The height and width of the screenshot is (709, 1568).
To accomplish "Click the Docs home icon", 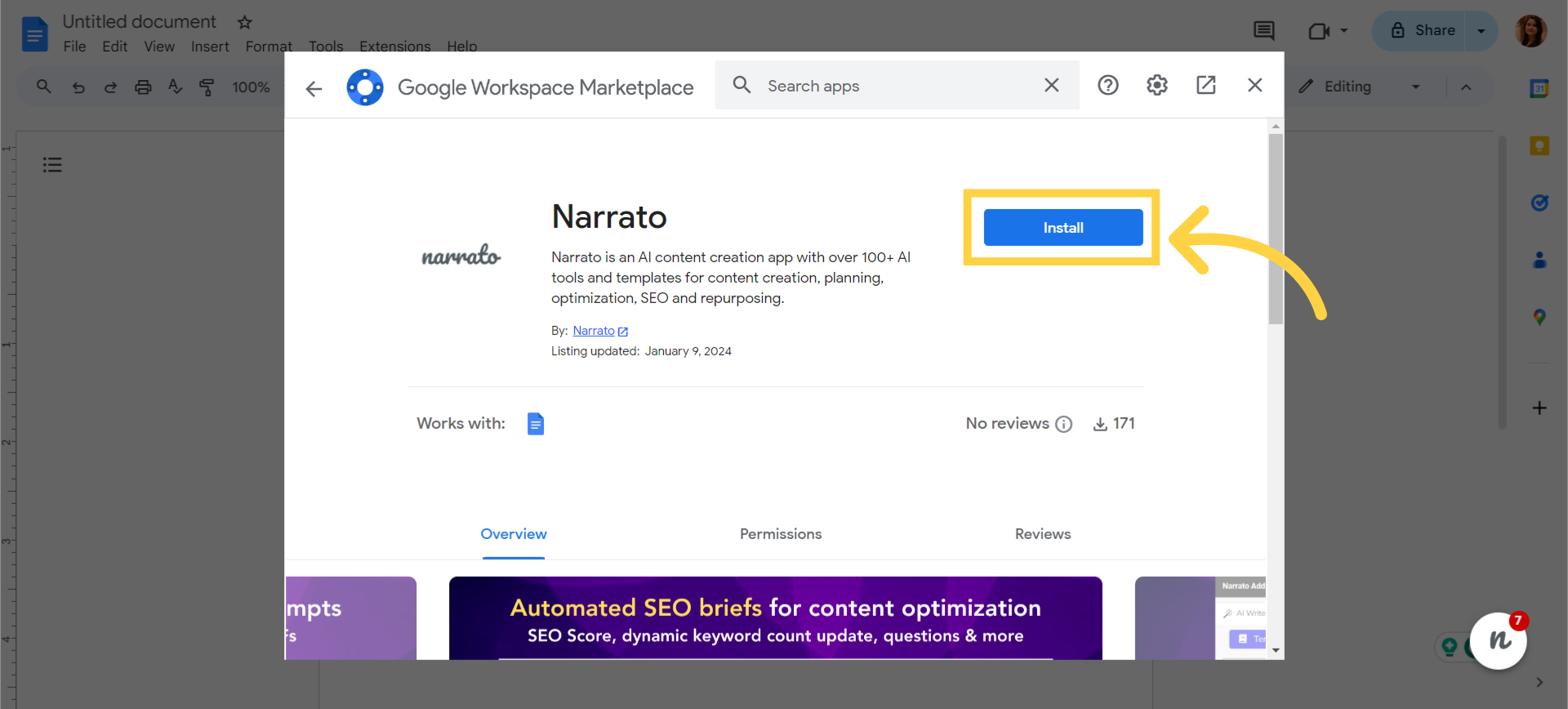I will tap(34, 34).
